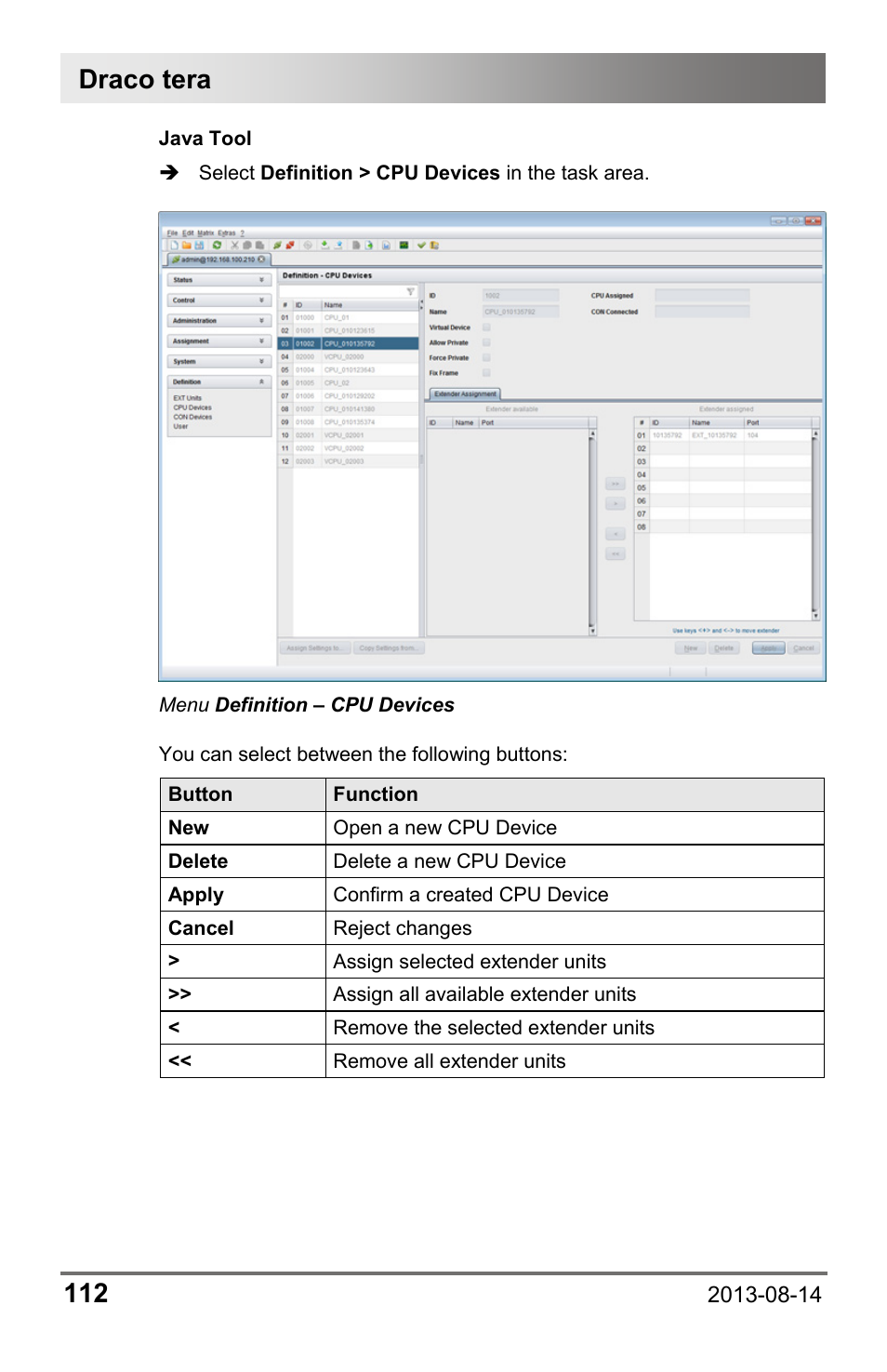Select the CPU_010123643 row
887x1372 pixels.
[x=349, y=369]
